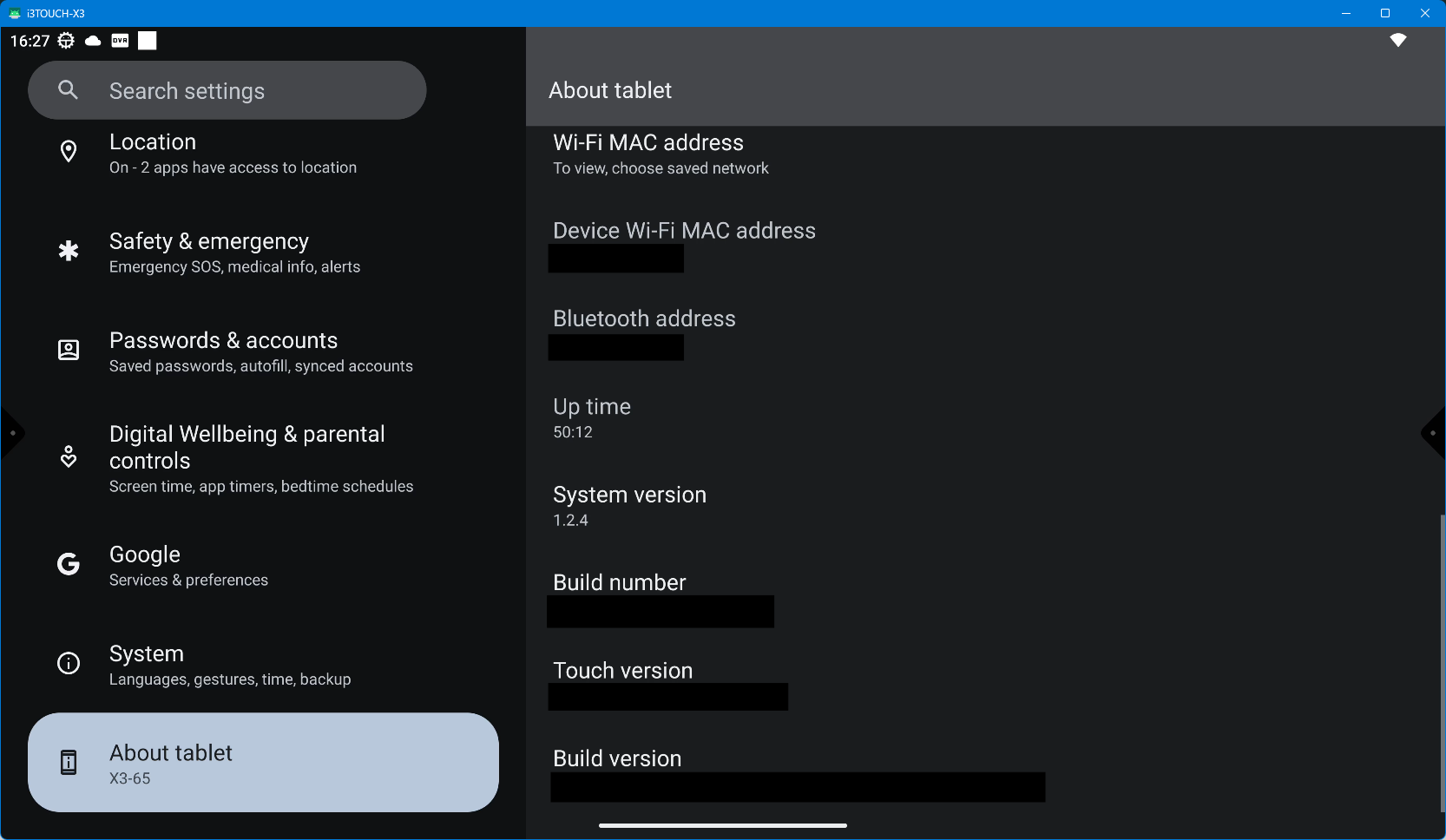Click the Google G icon
This screenshot has height=840, width=1446.
[69, 565]
